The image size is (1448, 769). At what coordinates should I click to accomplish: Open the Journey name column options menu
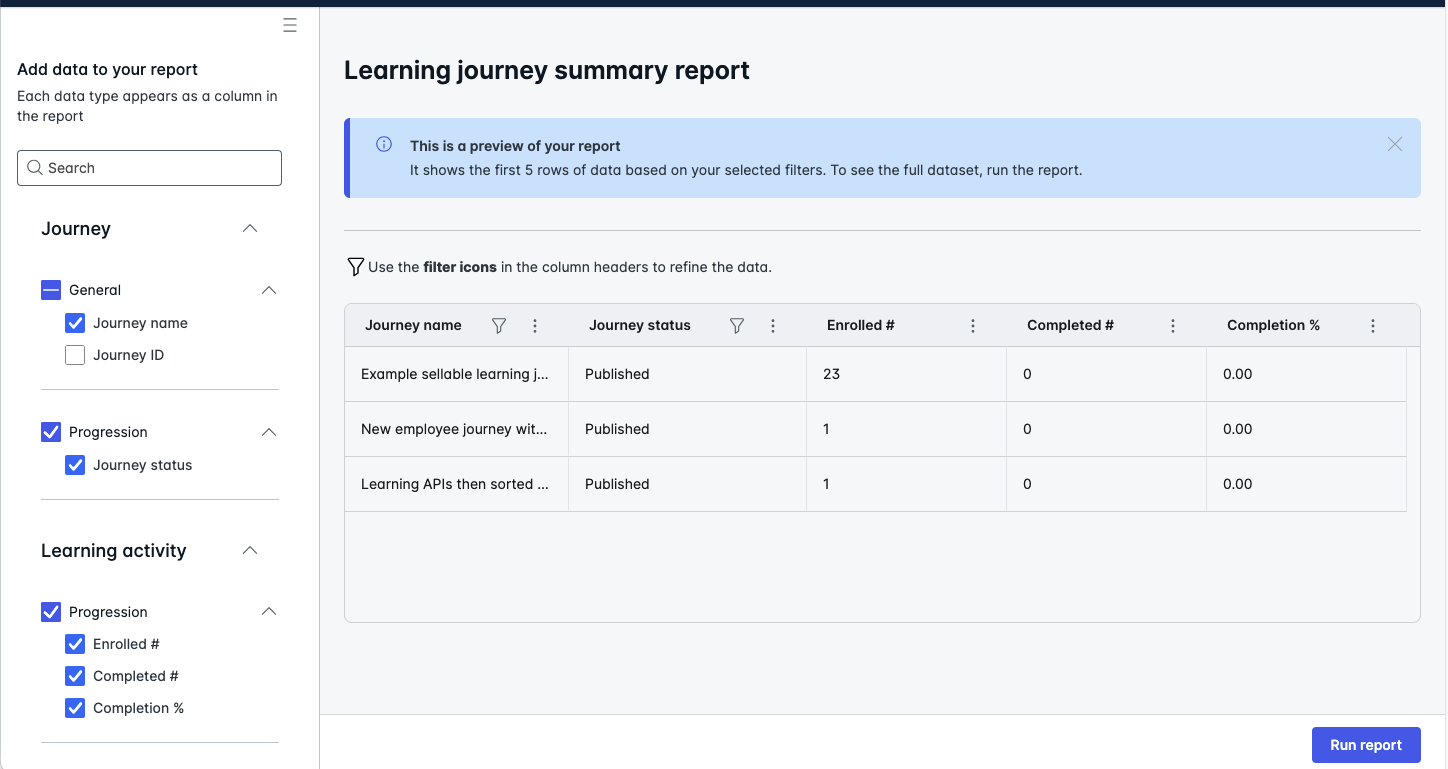535,326
